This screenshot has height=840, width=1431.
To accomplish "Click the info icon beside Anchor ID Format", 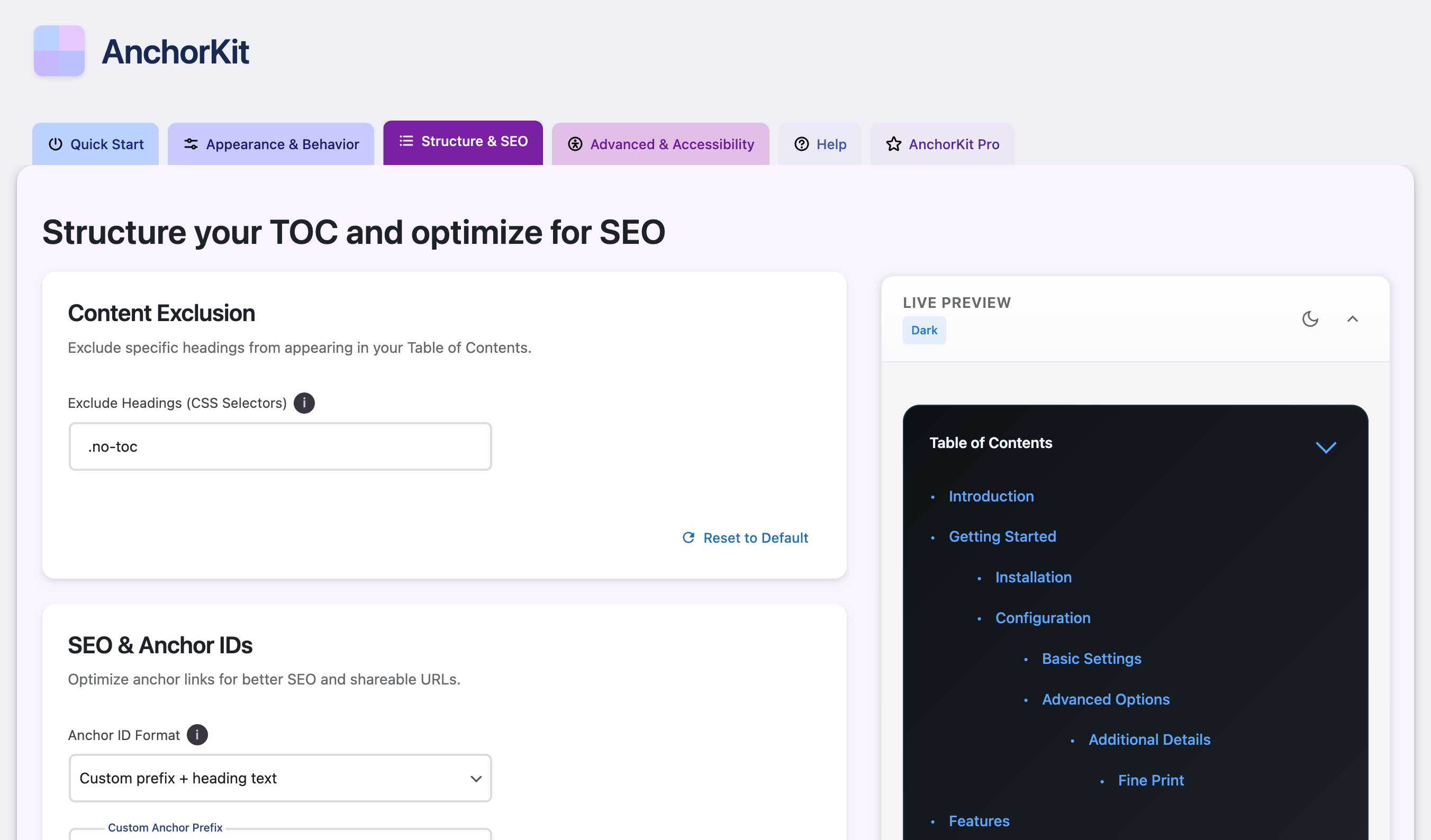I will tap(197, 734).
